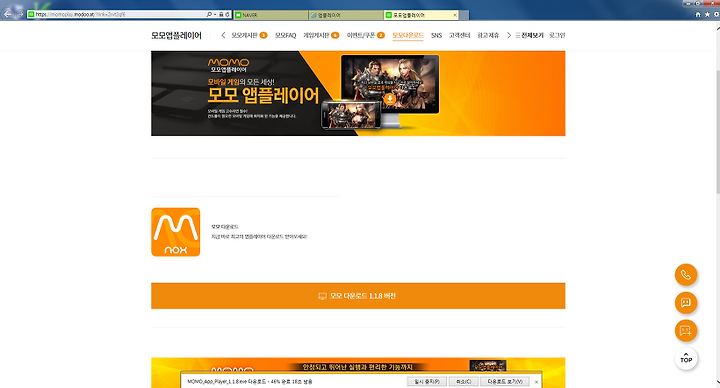
Task: Click the right chevron in site navigation
Action: pos(509,35)
